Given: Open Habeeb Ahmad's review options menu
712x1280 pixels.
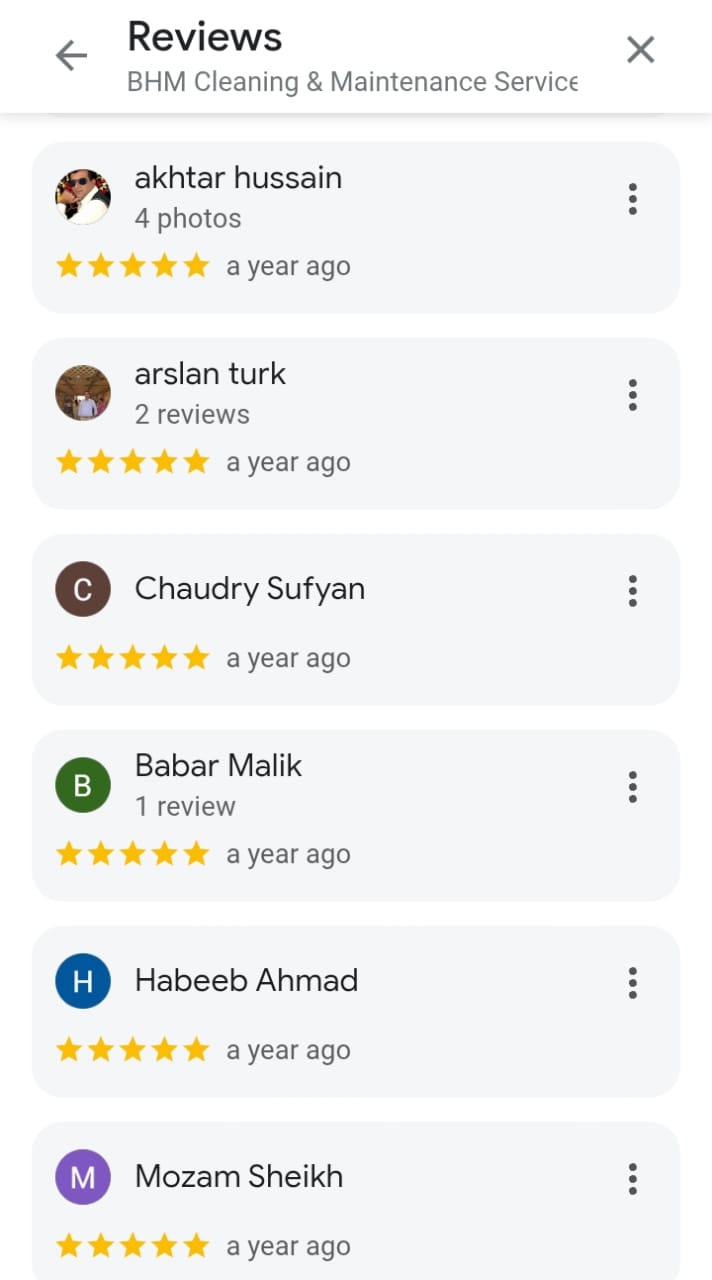Looking at the screenshot, I should (x=633, y=983).
